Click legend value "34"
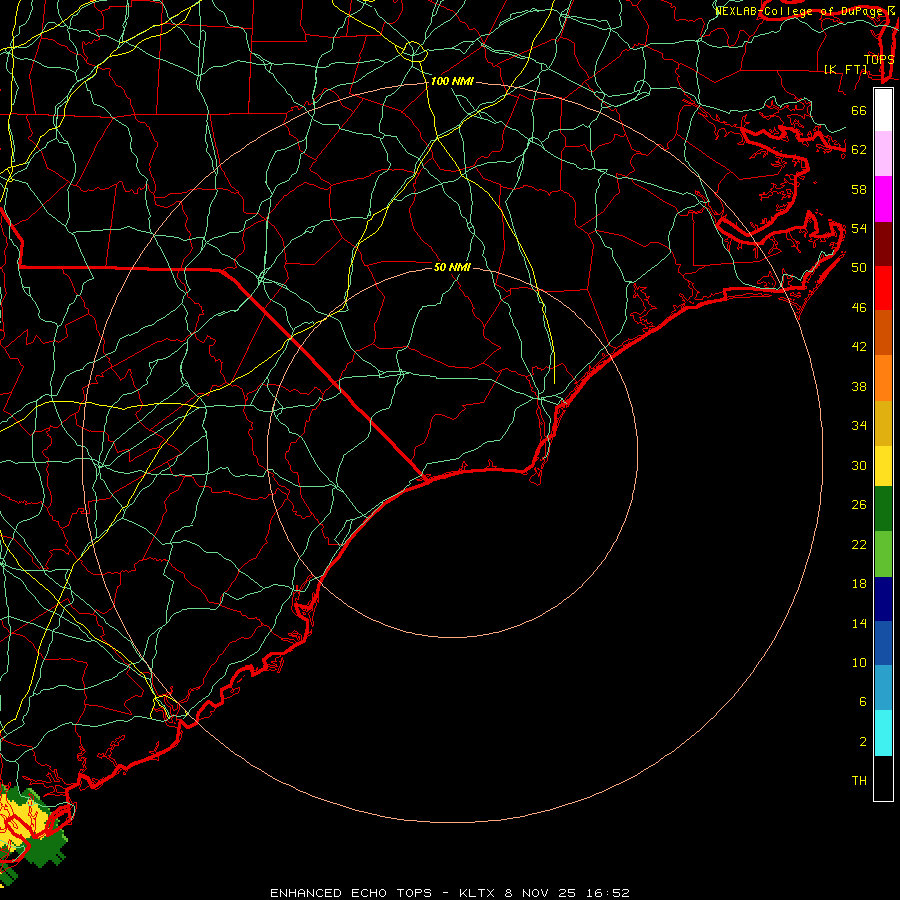The width and height of the screenshot is (900, 900). [x=859, y=425]
